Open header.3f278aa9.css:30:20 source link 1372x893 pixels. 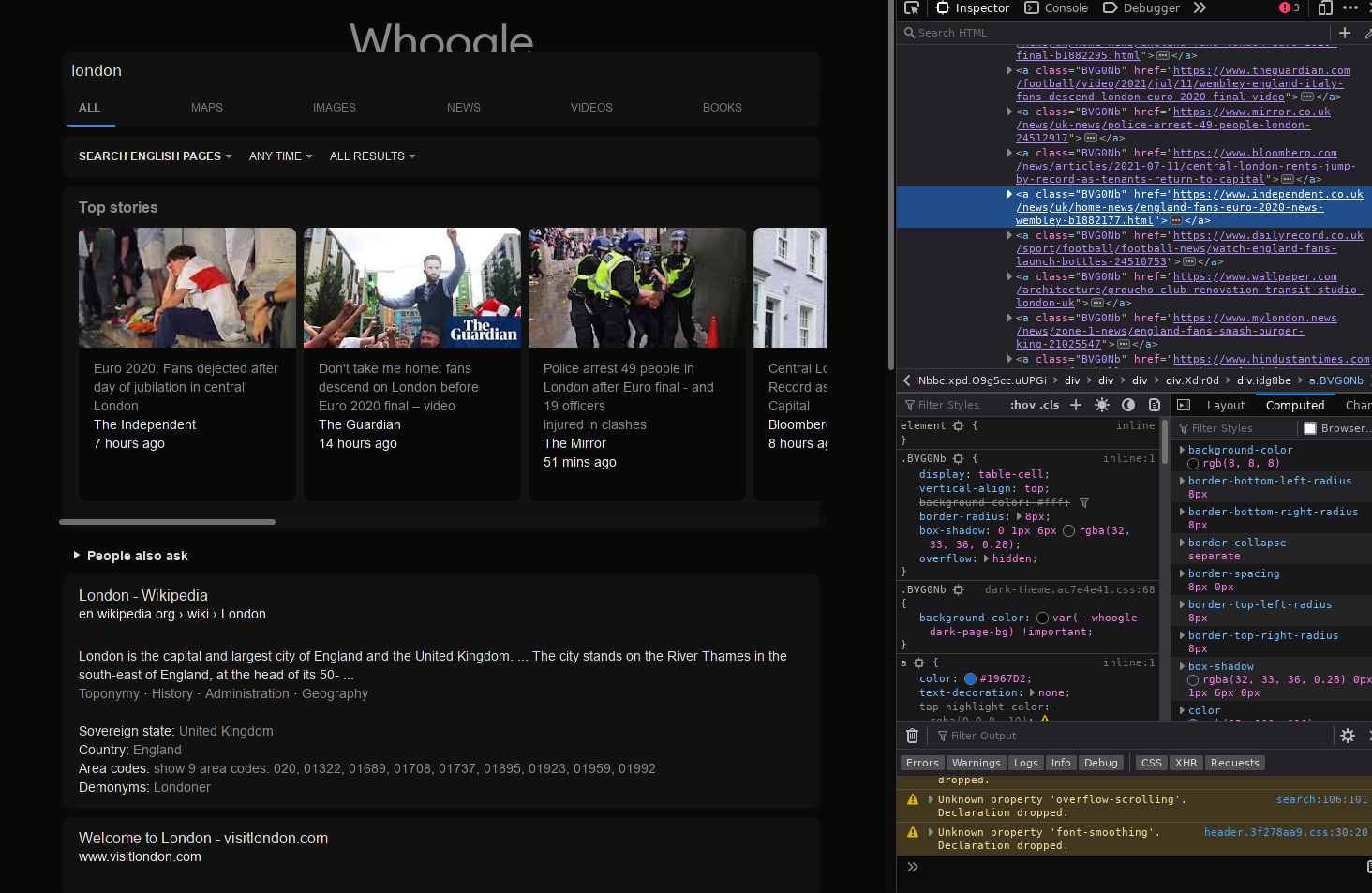pos(1286,832)
